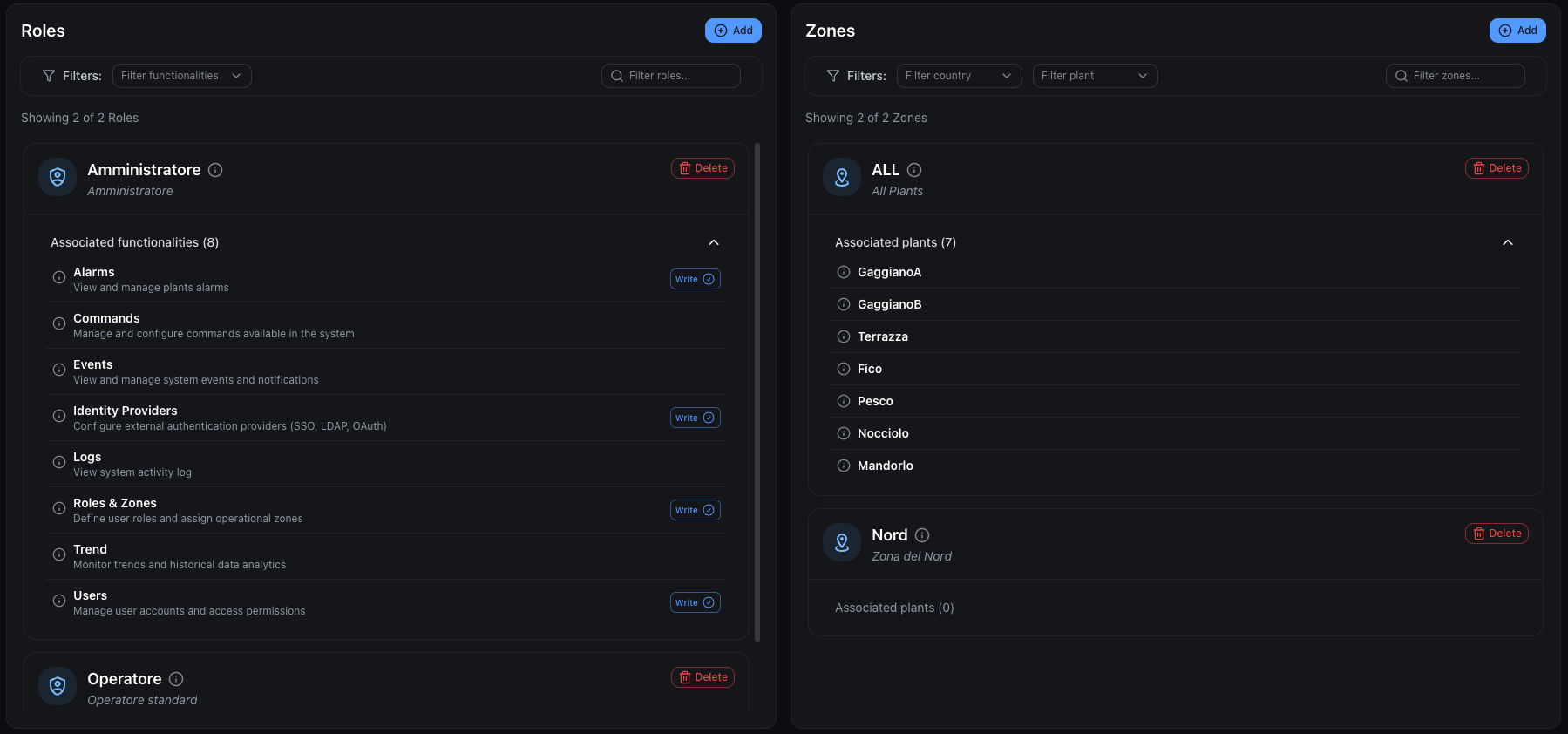Viewport: 1568px width, 734px height.
Task: Click the shield icon of Amministratore role
Action: [x=58, y=177]
